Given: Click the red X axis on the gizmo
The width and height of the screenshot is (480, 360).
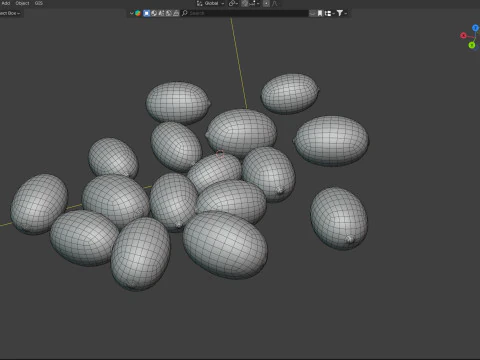Looking at the screenshot, I should 463,35.
